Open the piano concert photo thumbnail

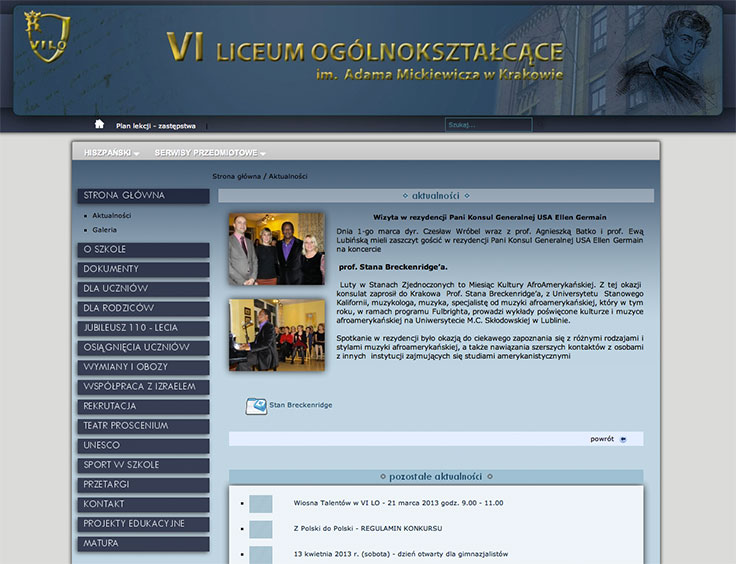[x=276, y=335]
